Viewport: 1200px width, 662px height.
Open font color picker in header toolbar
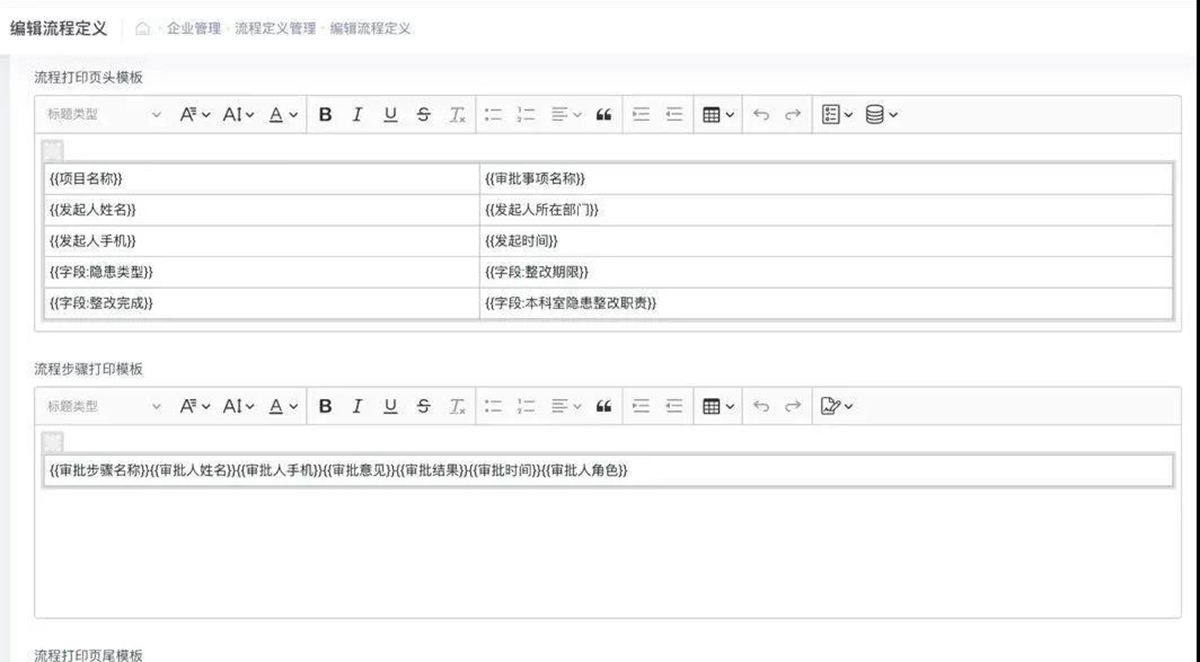(x=283, y=115)
